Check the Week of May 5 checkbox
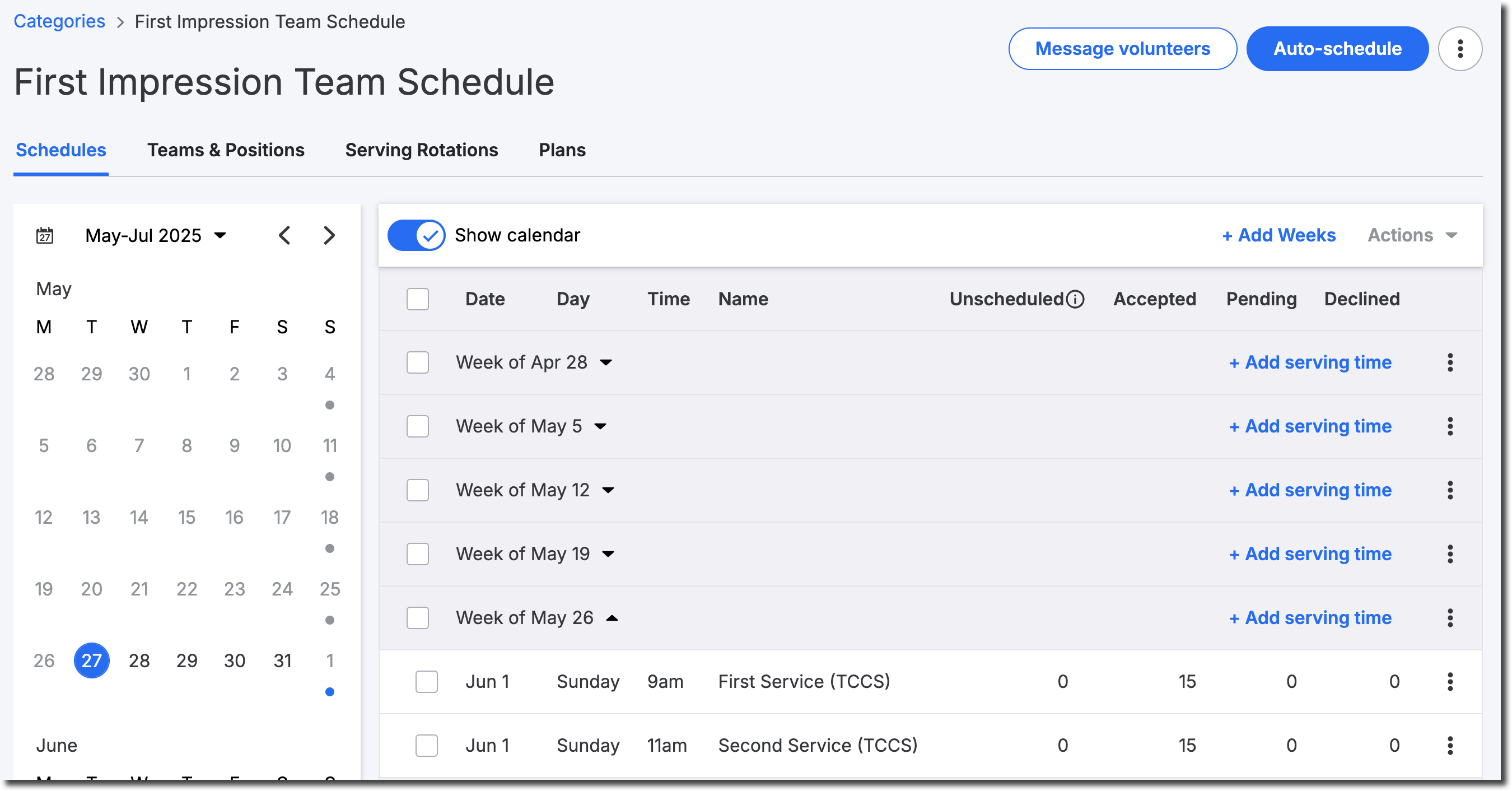Viewport: 1512px width, 791px height. coord(417,426)
